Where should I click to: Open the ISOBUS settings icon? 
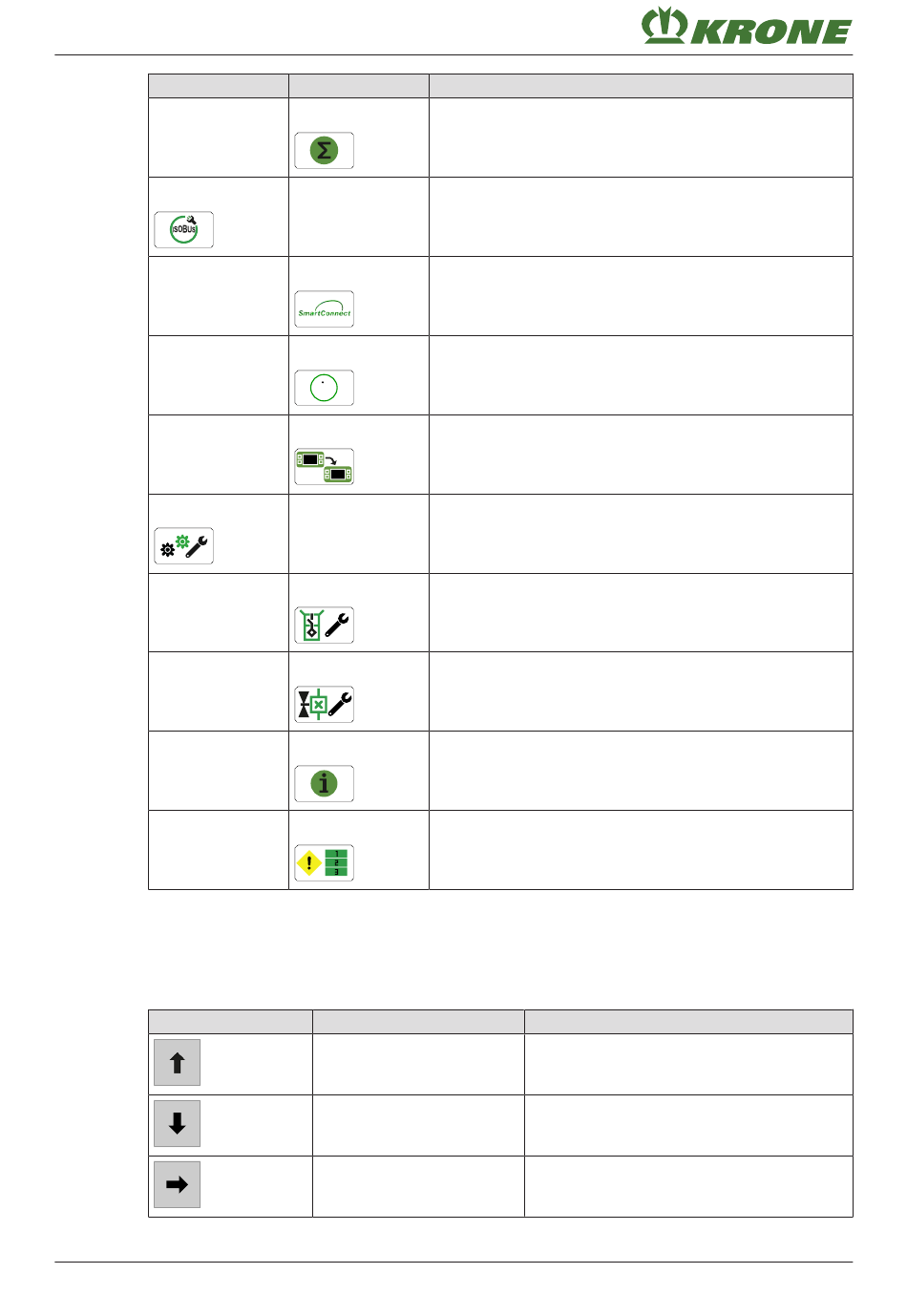184,230
